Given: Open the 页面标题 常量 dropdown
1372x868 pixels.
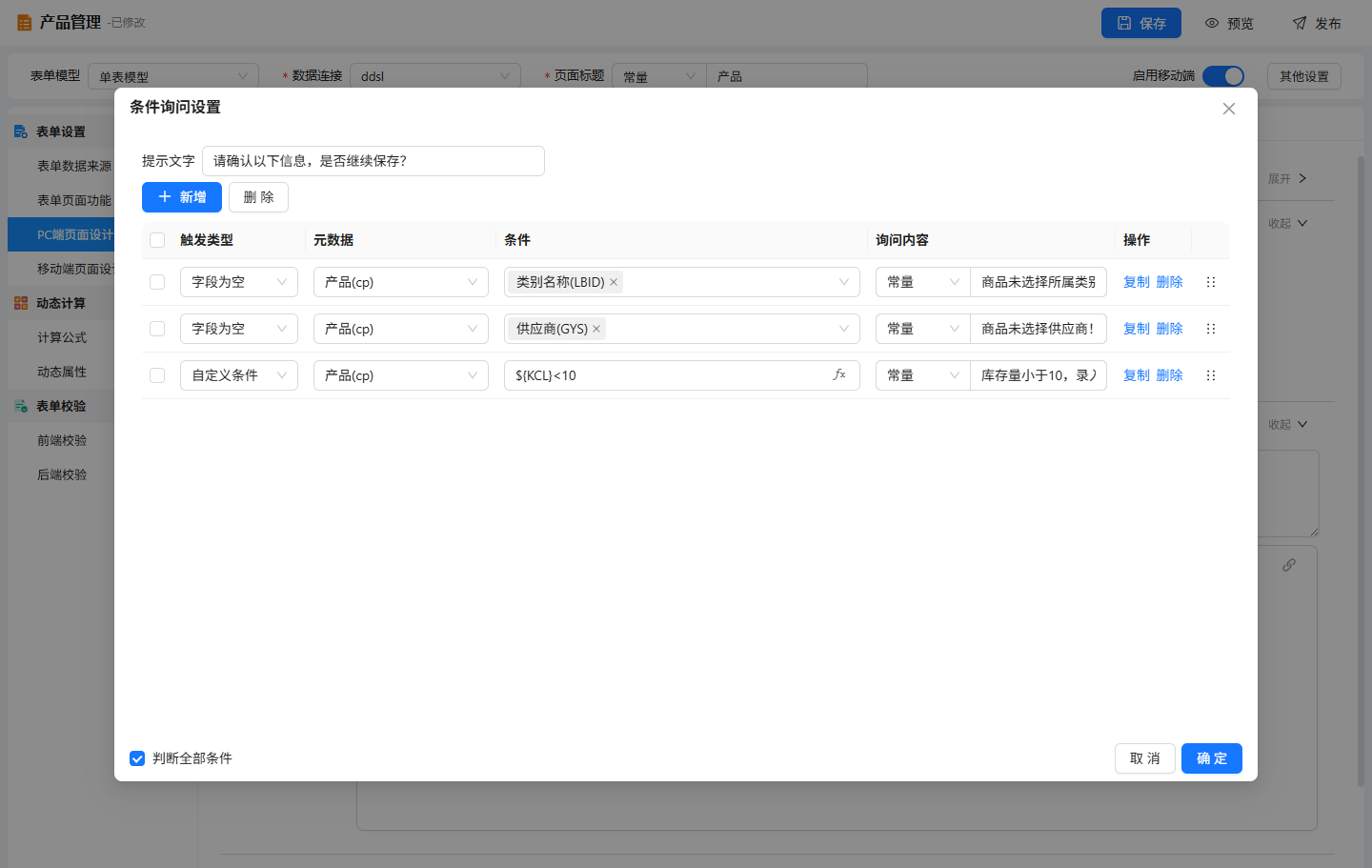Looking at the screenshot, I should click(659, 76).
